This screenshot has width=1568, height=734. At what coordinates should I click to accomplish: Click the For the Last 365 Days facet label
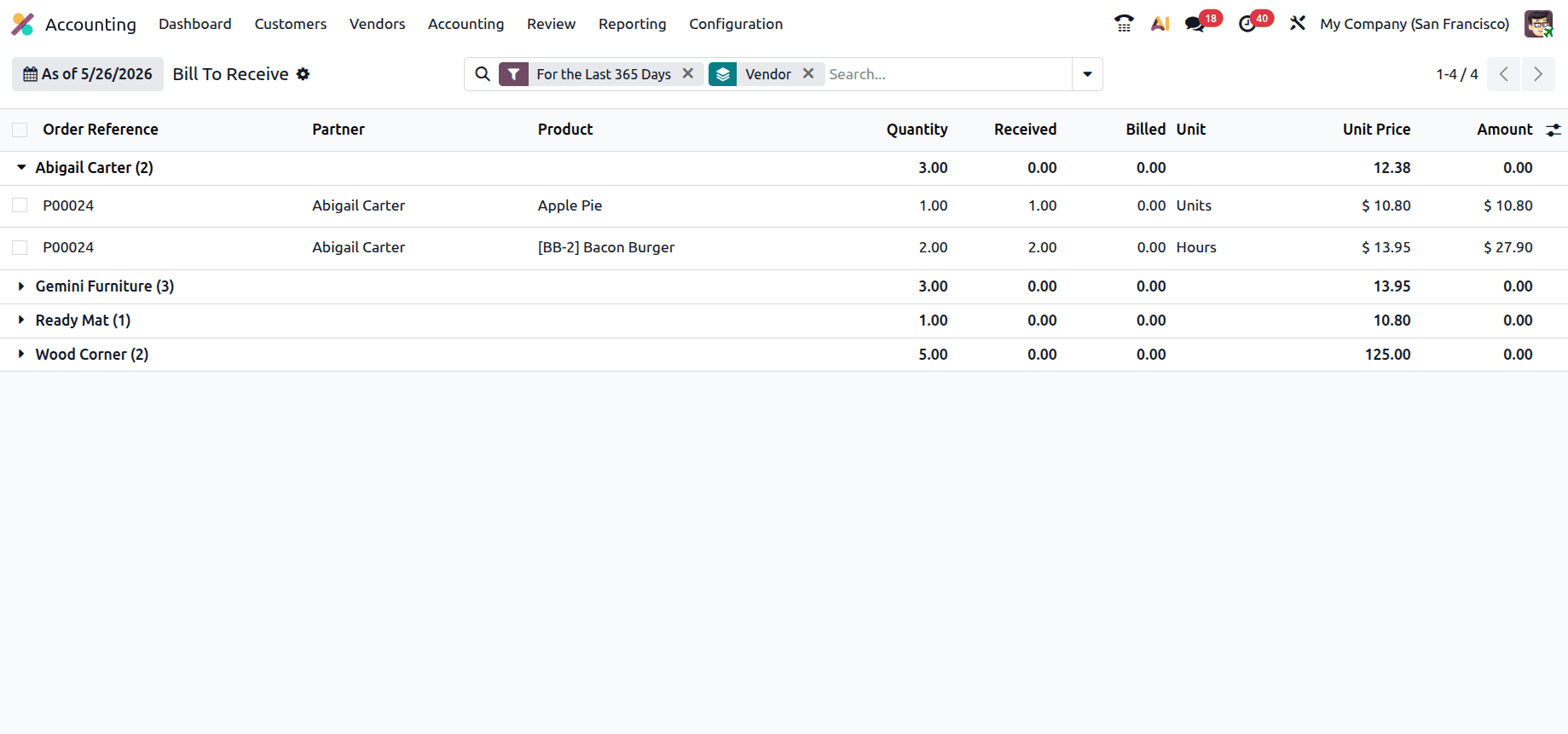[x=604, y=74]
